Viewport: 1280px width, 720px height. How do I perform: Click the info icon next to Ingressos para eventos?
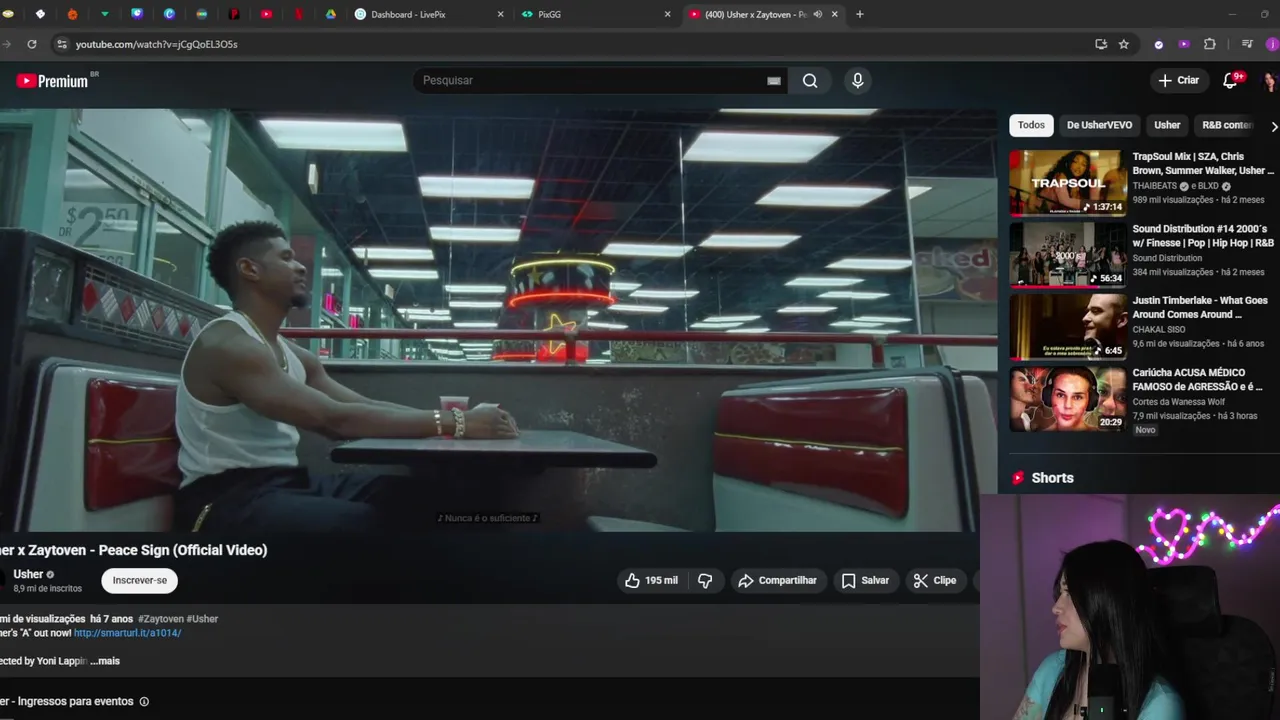(x=144, y=702)
